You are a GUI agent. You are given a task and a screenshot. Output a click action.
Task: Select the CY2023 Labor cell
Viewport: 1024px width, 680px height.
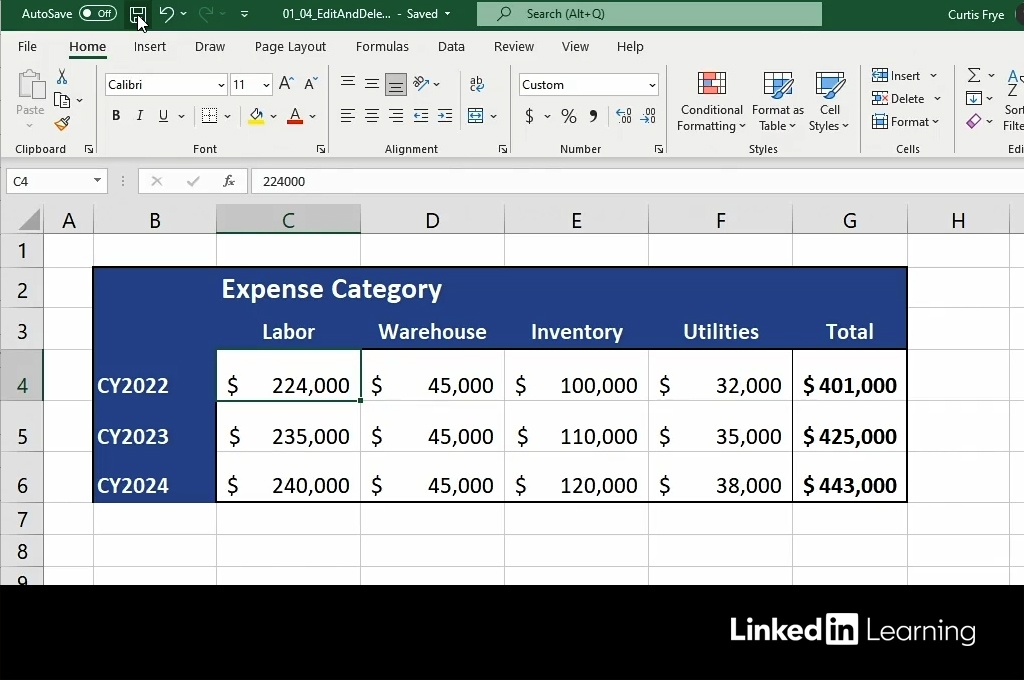[288, 436]
